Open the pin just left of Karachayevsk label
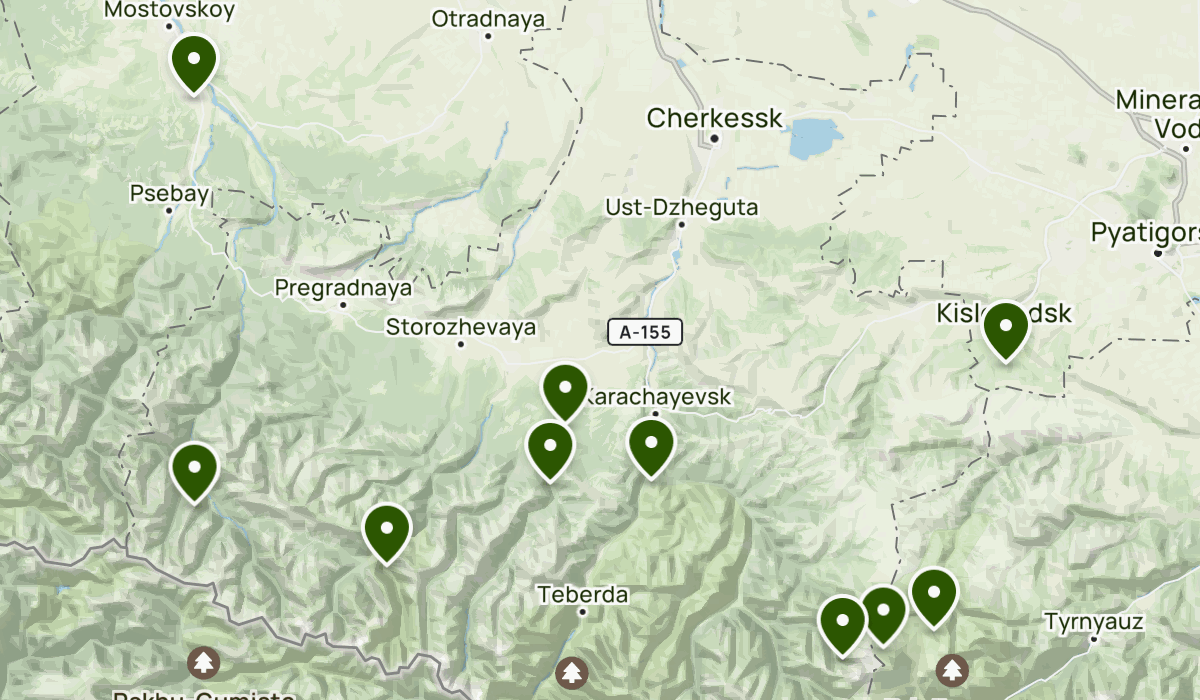1200x700 pixels. pyautogui.click(x=565, y=390)
